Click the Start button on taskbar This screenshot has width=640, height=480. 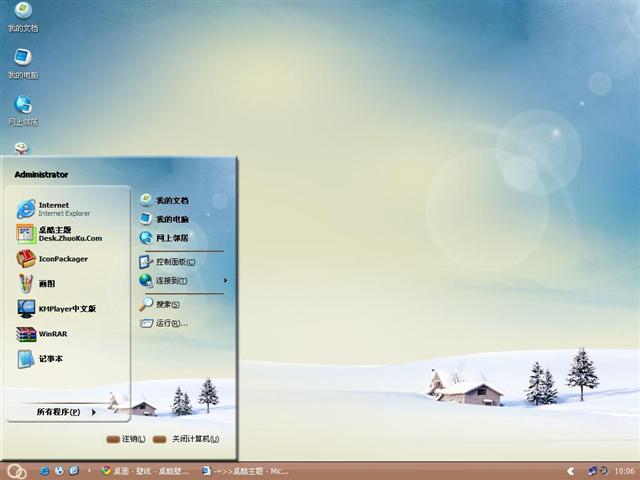(x=17, y=471)
